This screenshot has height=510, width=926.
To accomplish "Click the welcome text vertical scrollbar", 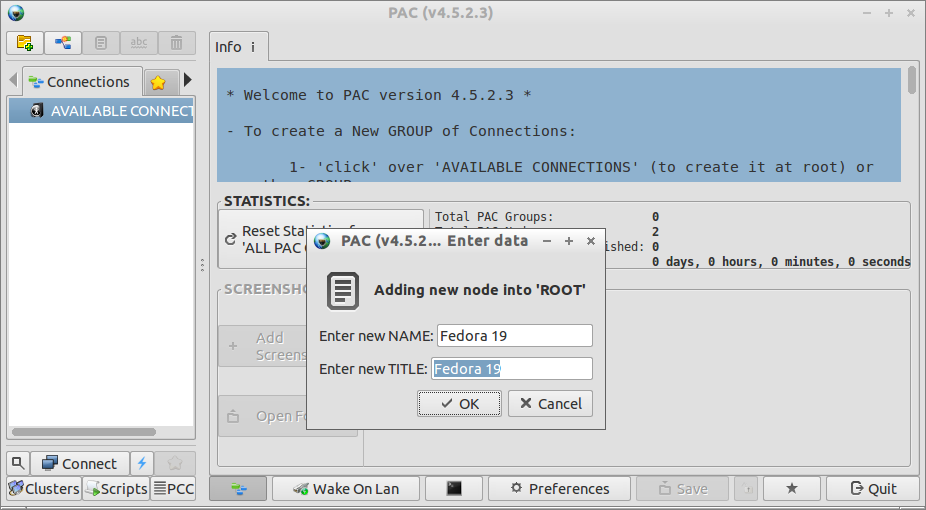I will click(x=912, y=80).
